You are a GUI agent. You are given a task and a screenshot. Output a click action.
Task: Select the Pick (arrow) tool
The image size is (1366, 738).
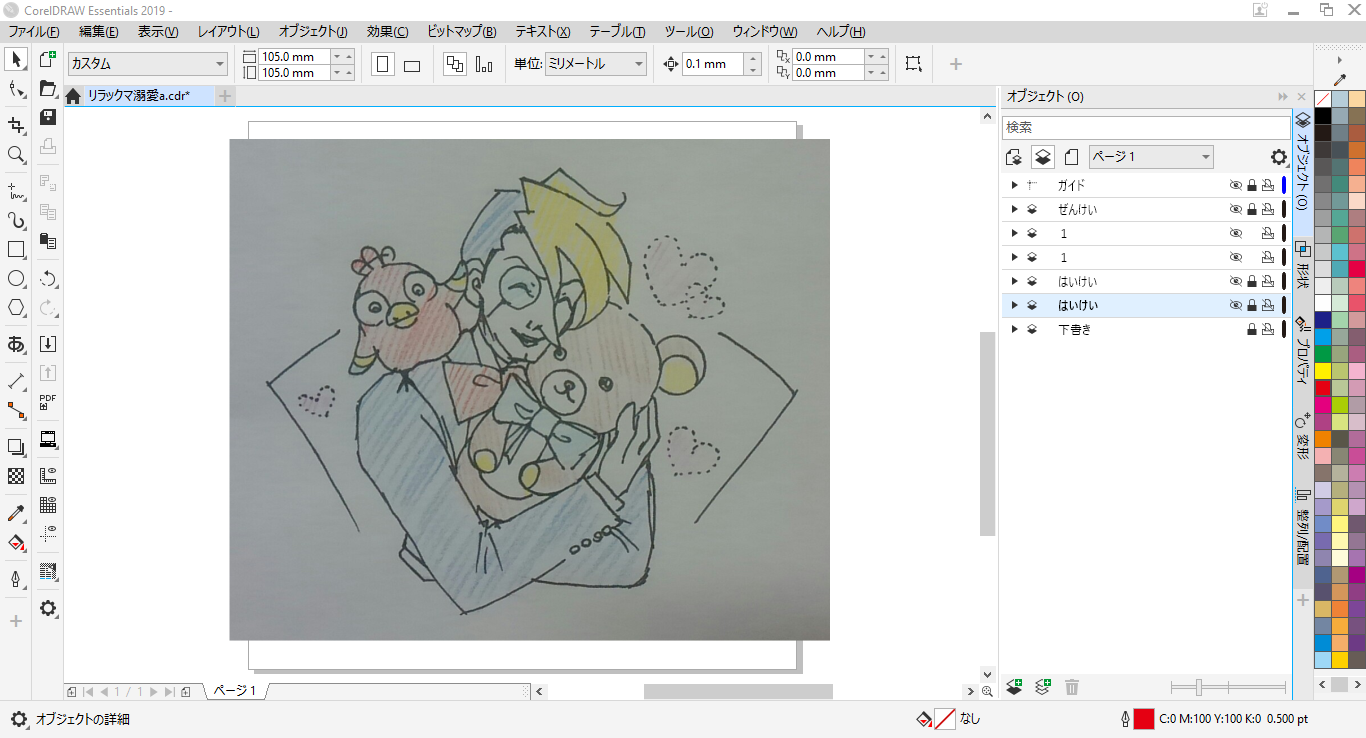[16, 60]
